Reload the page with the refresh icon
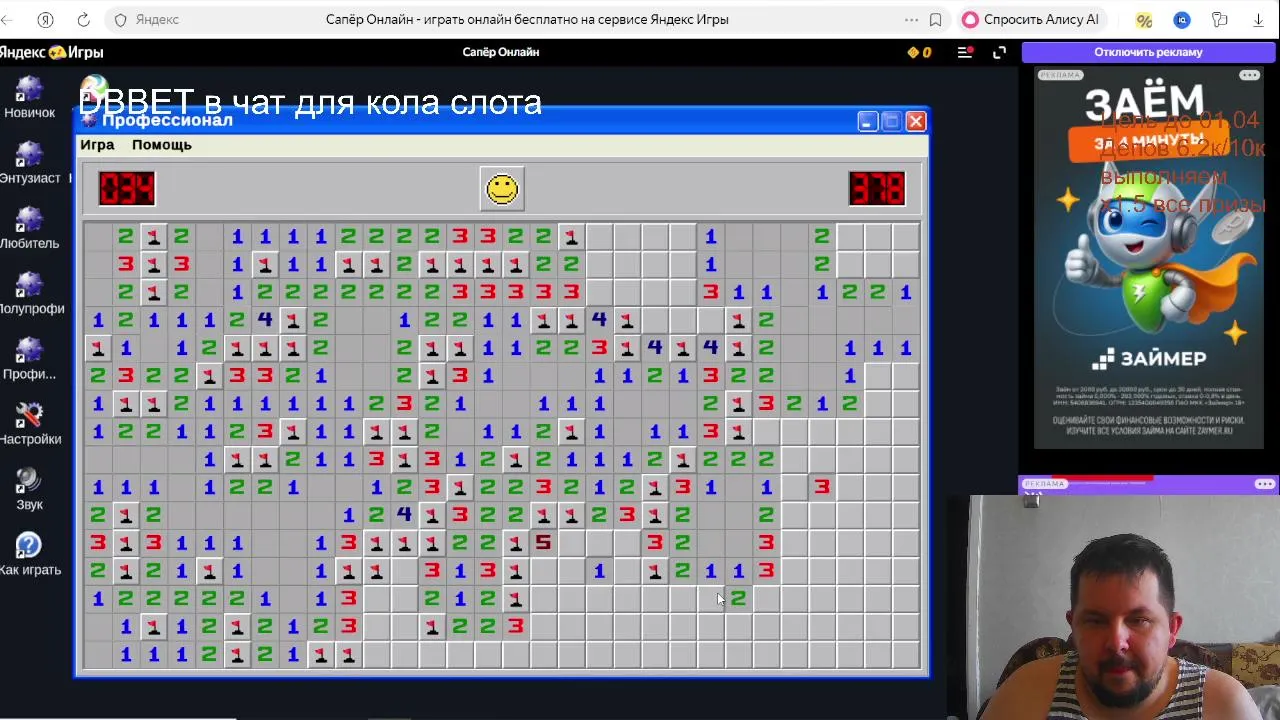 [x=83, y=20]
